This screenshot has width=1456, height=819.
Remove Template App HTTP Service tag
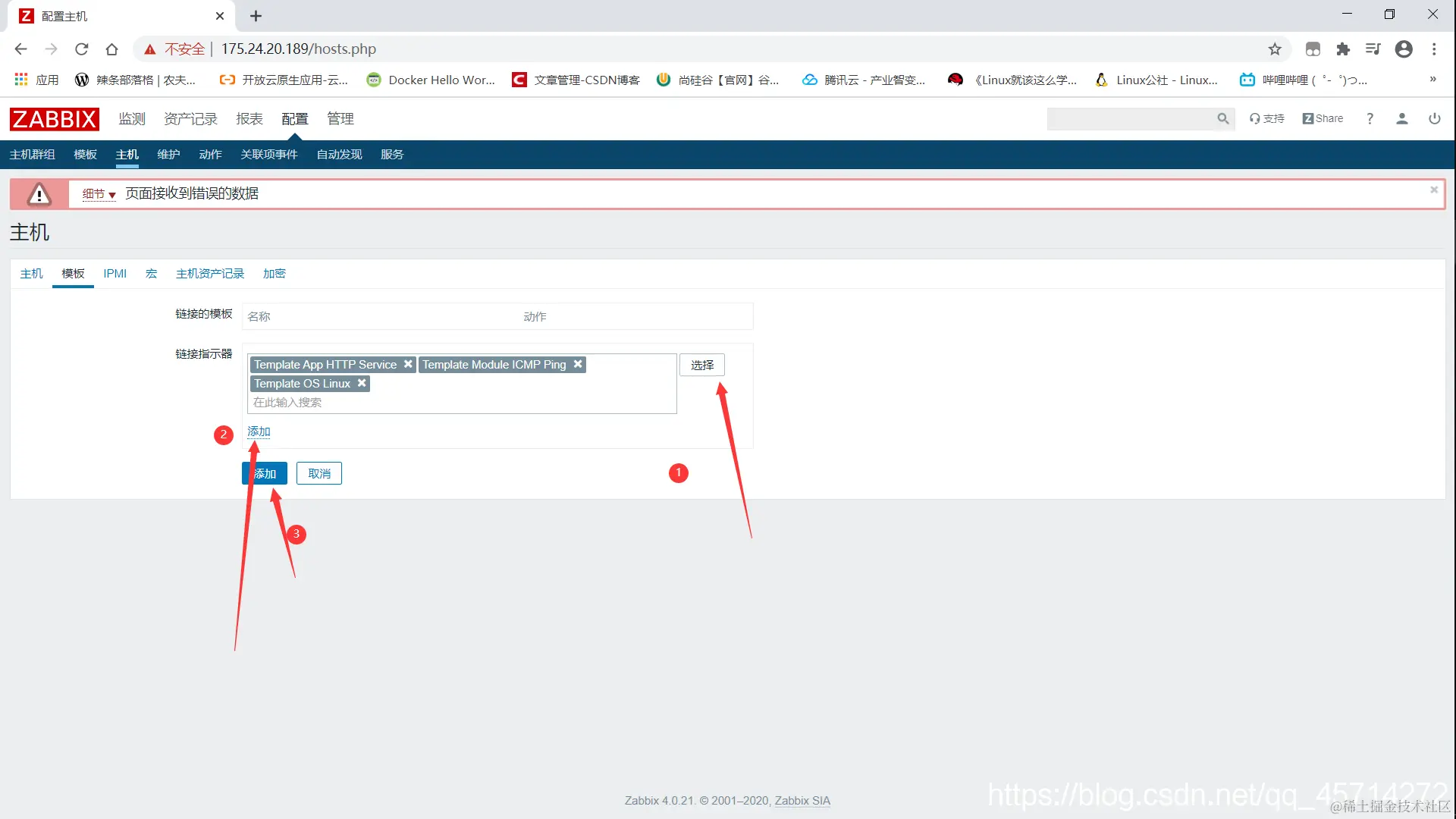point(408,364)
